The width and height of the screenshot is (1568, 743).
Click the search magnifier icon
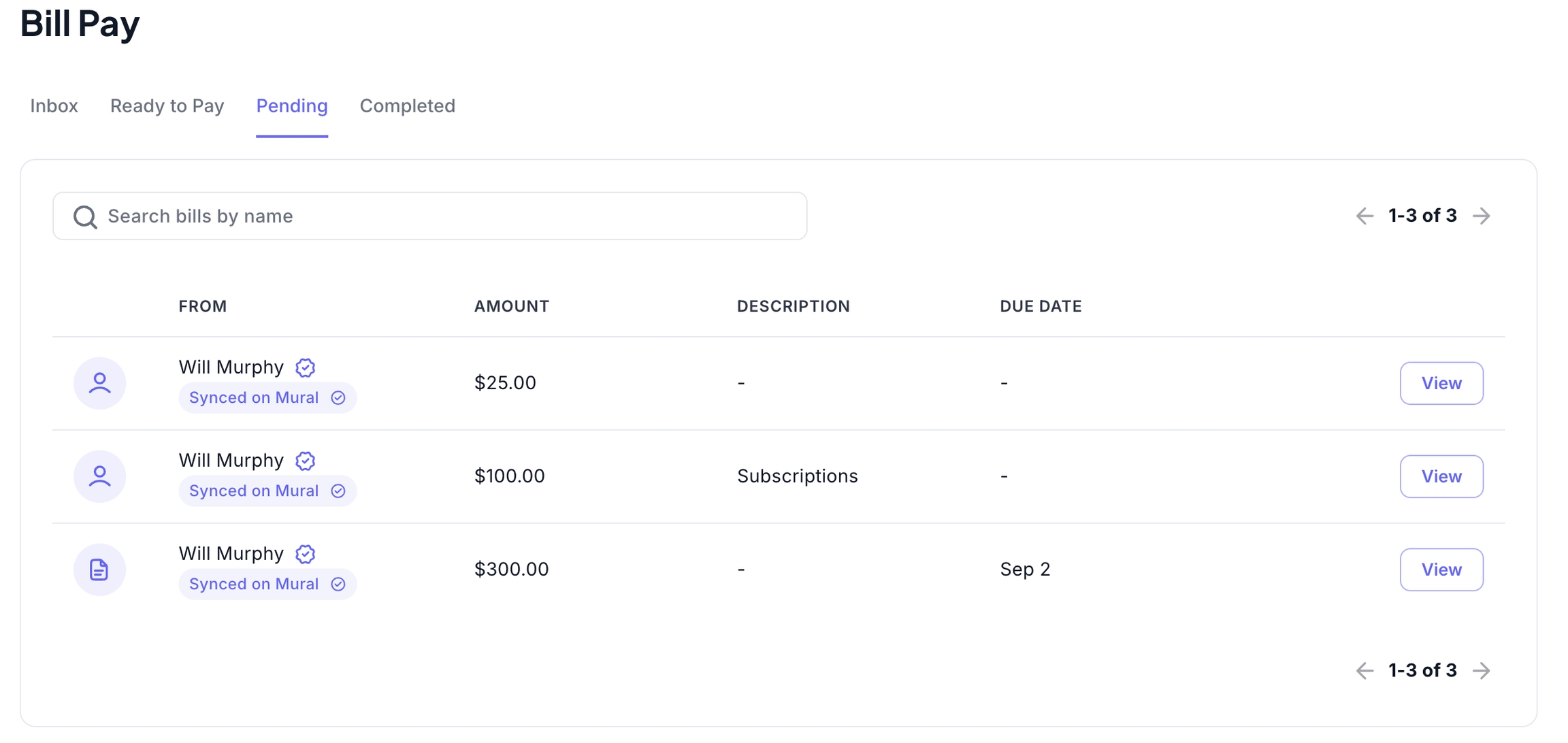coord(85,217)
